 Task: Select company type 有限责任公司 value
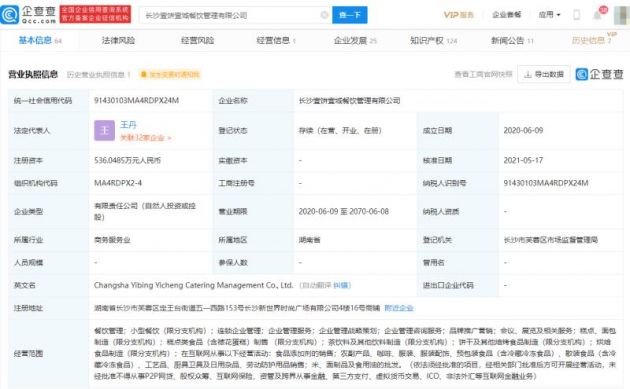(145, 211)
